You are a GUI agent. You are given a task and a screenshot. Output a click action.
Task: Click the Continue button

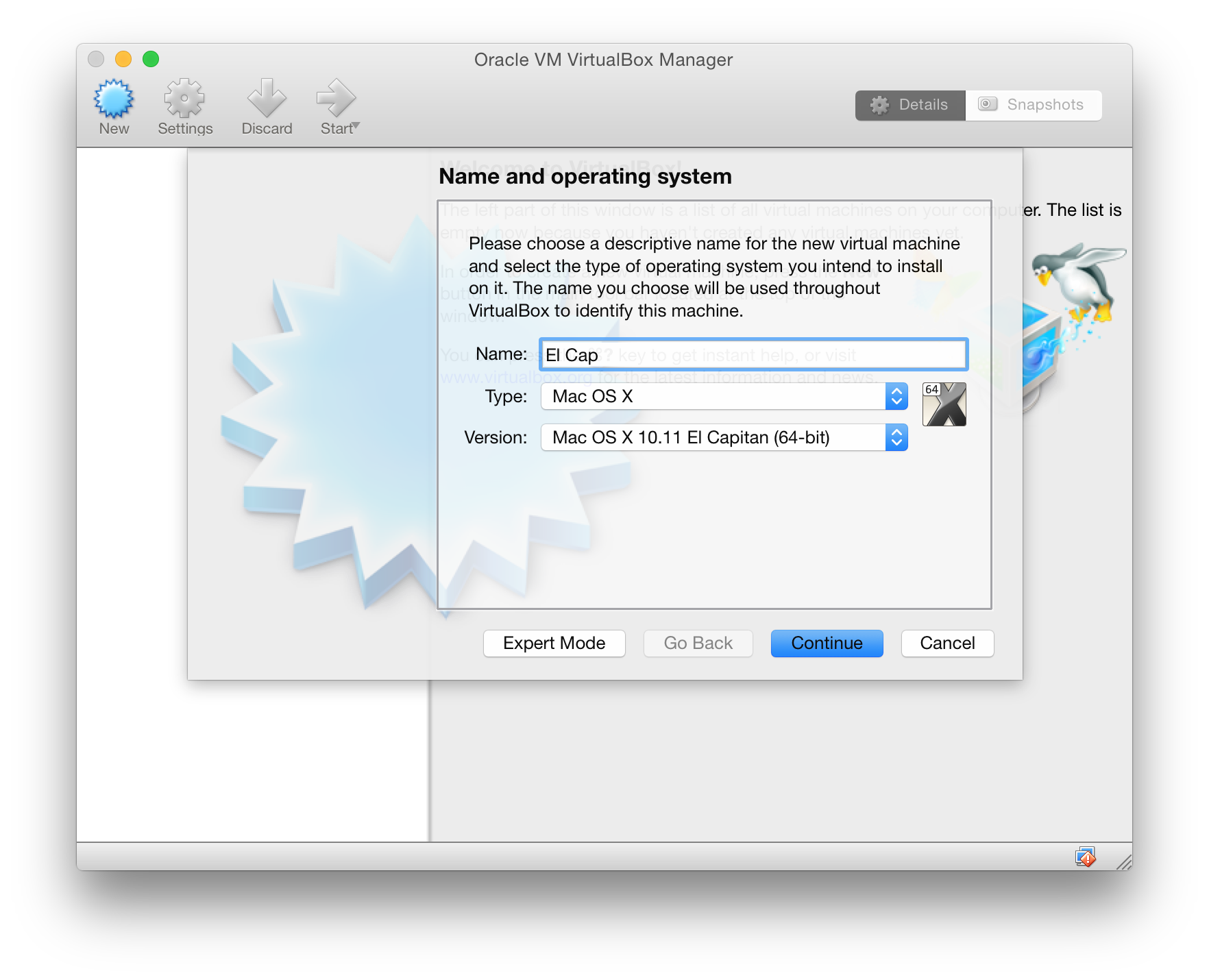point(827,643)
